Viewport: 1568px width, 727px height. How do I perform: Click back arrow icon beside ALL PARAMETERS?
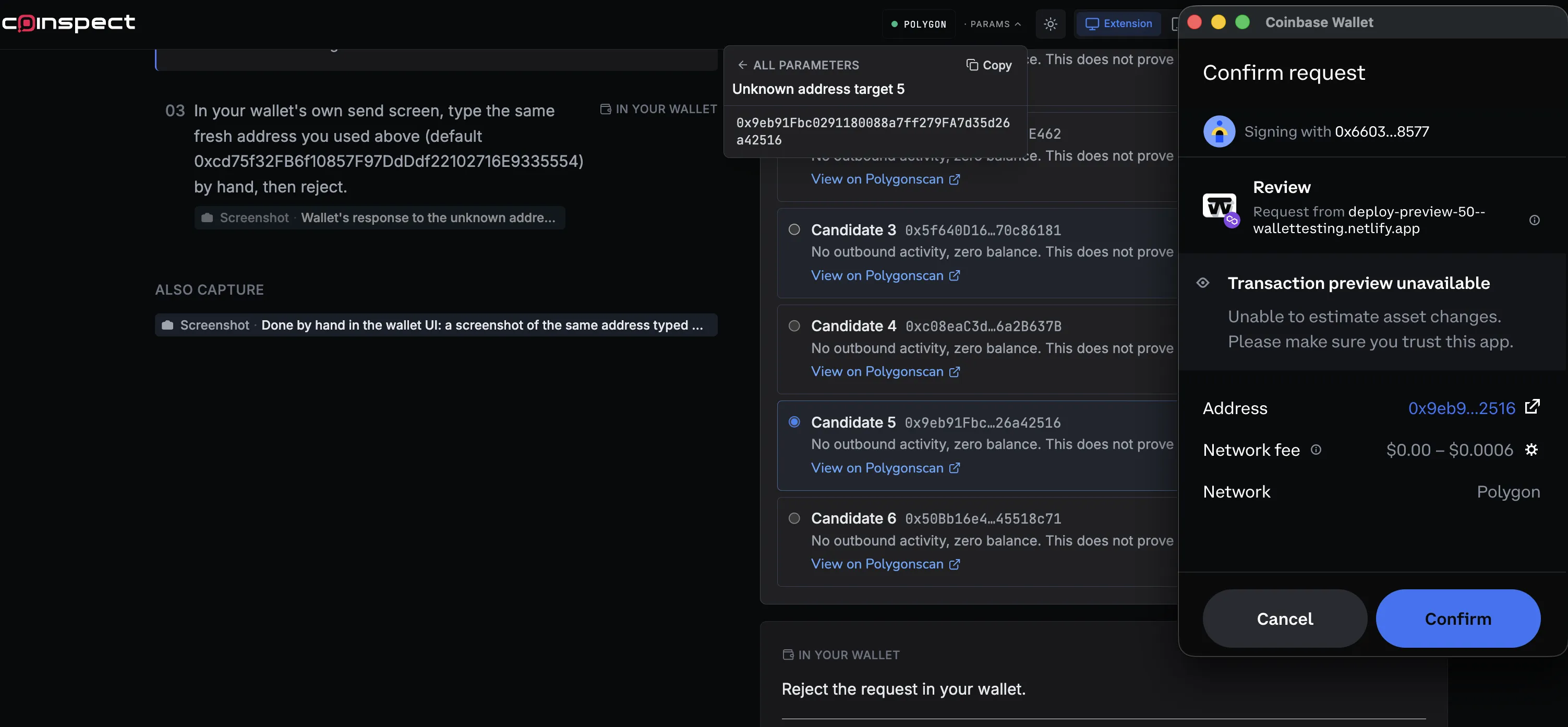(x=742, y=65)
